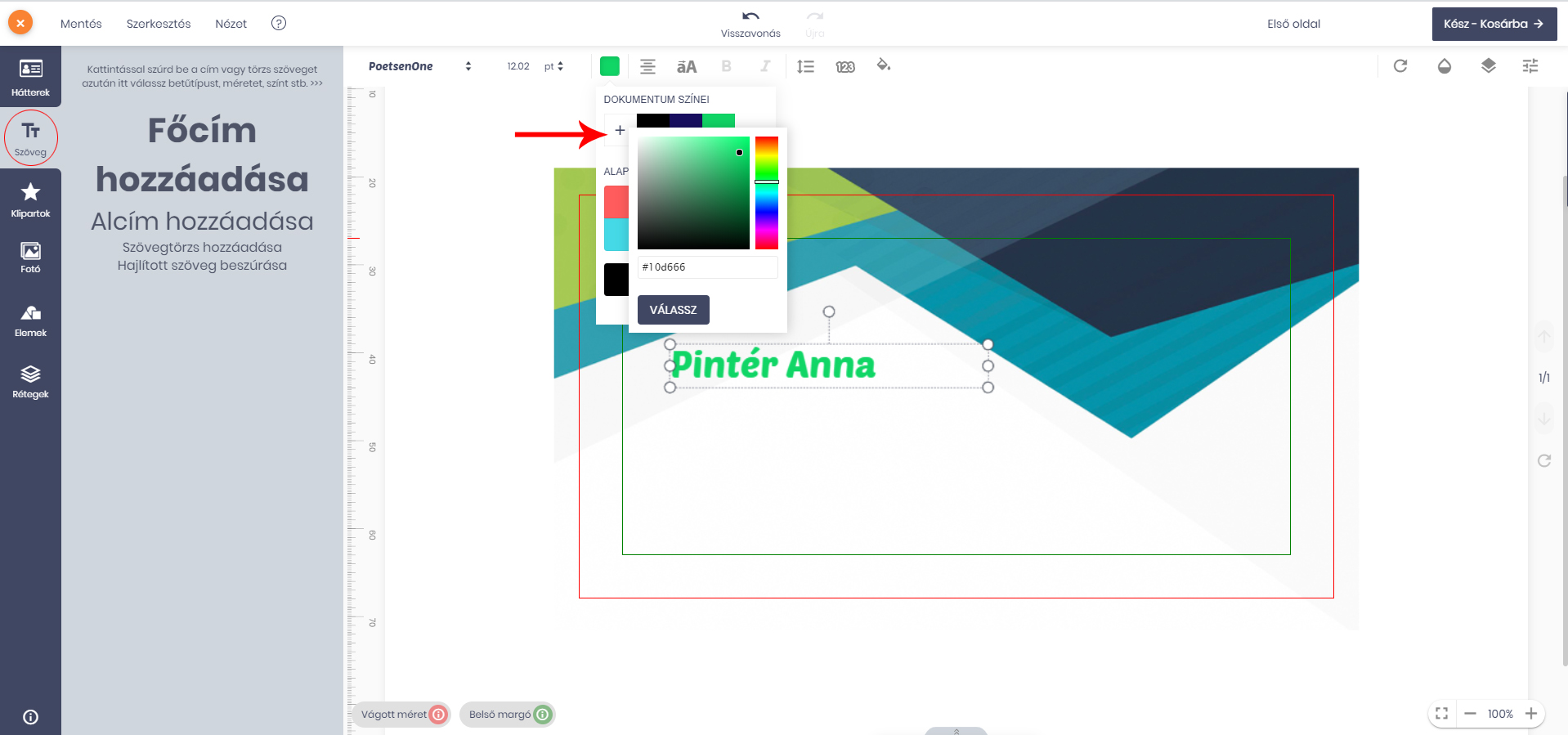The width and height of the screenshot is (1568, 735).
Task: Open the Hátterek backgrounds panel
Action: click(x=30, y=78)
